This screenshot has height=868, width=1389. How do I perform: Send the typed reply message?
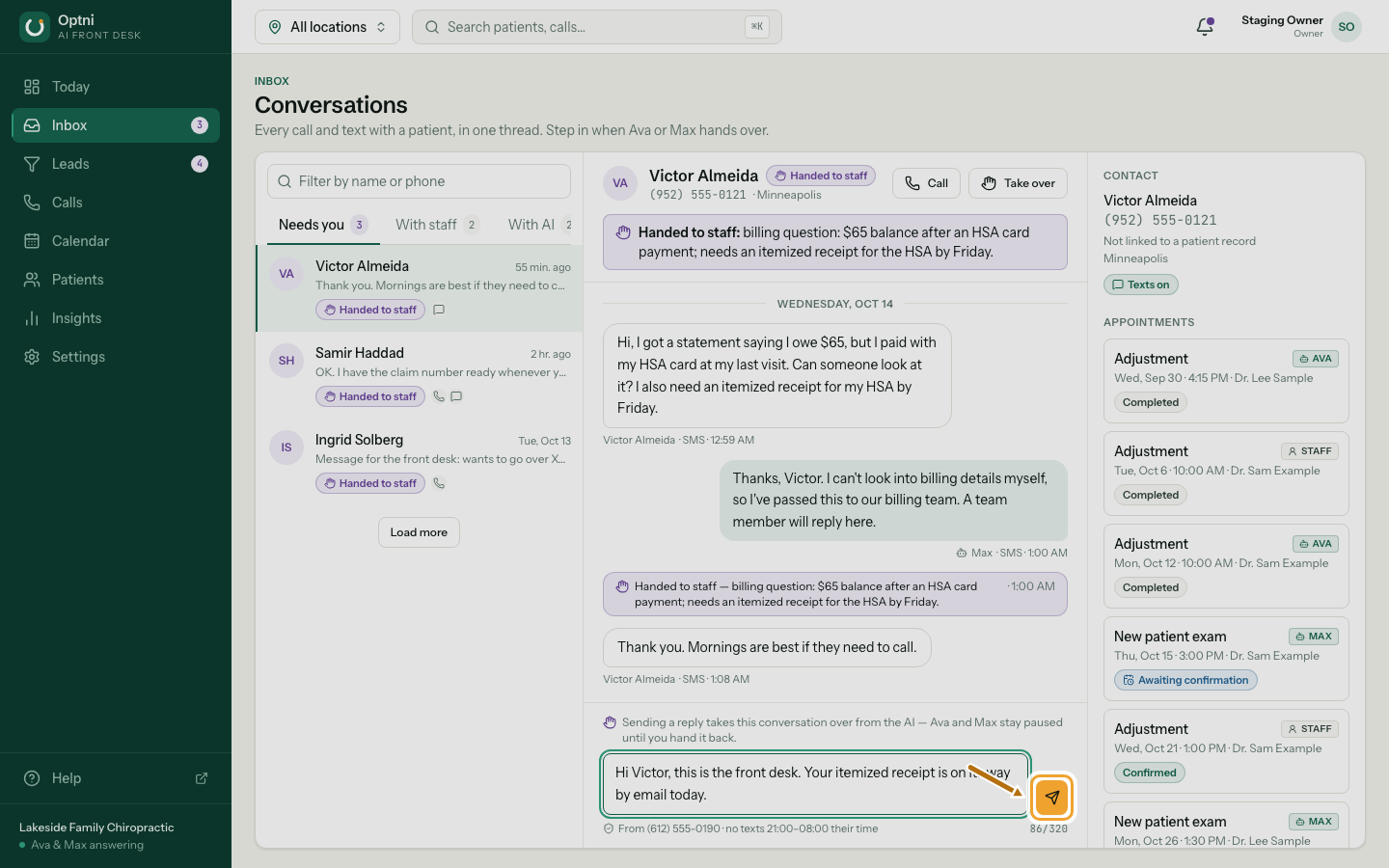1051,798
